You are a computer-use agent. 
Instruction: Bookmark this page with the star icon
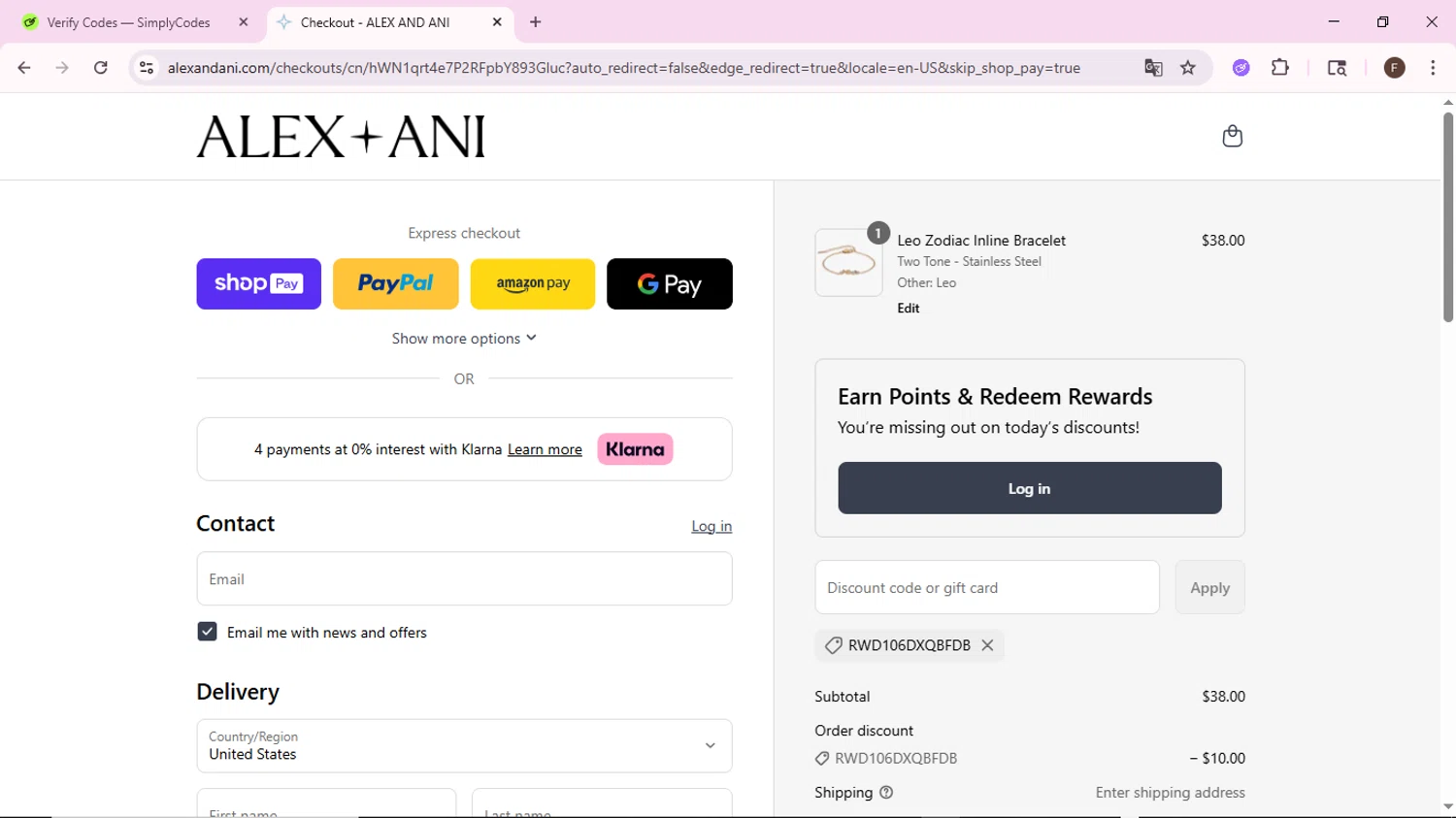click(x=1188, y=68)
